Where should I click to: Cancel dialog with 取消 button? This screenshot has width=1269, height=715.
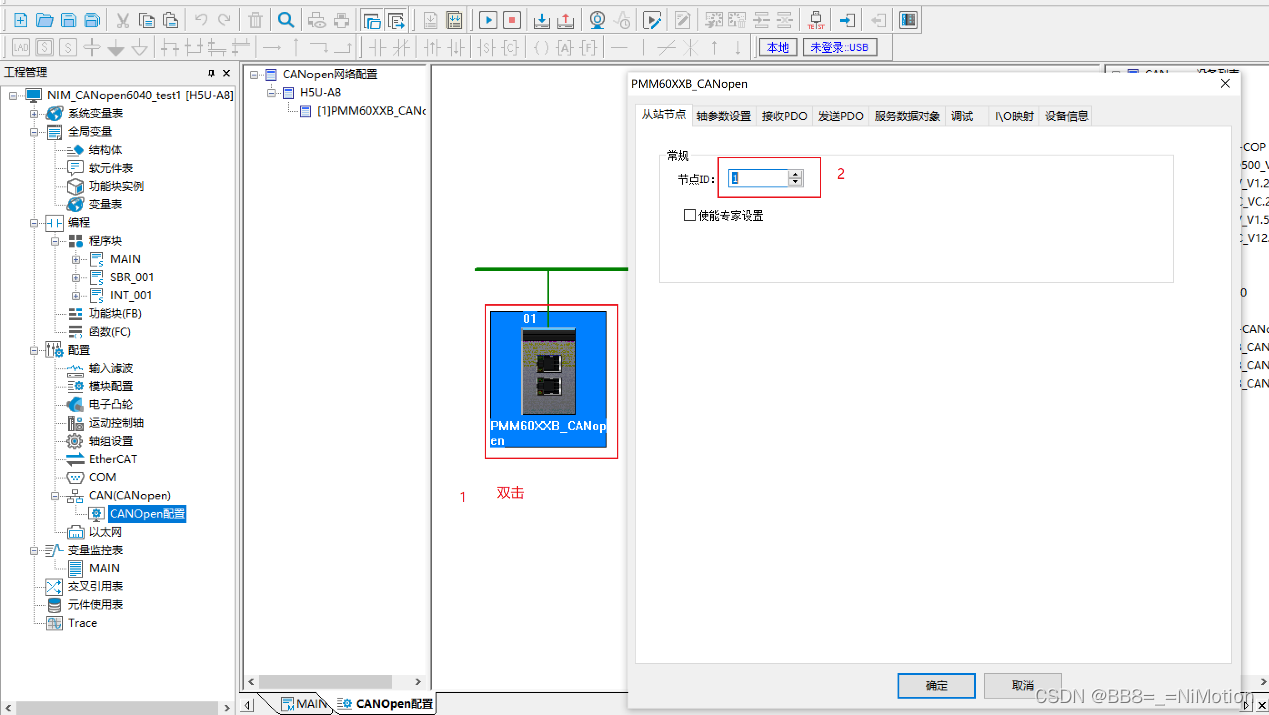(1022, 685)
